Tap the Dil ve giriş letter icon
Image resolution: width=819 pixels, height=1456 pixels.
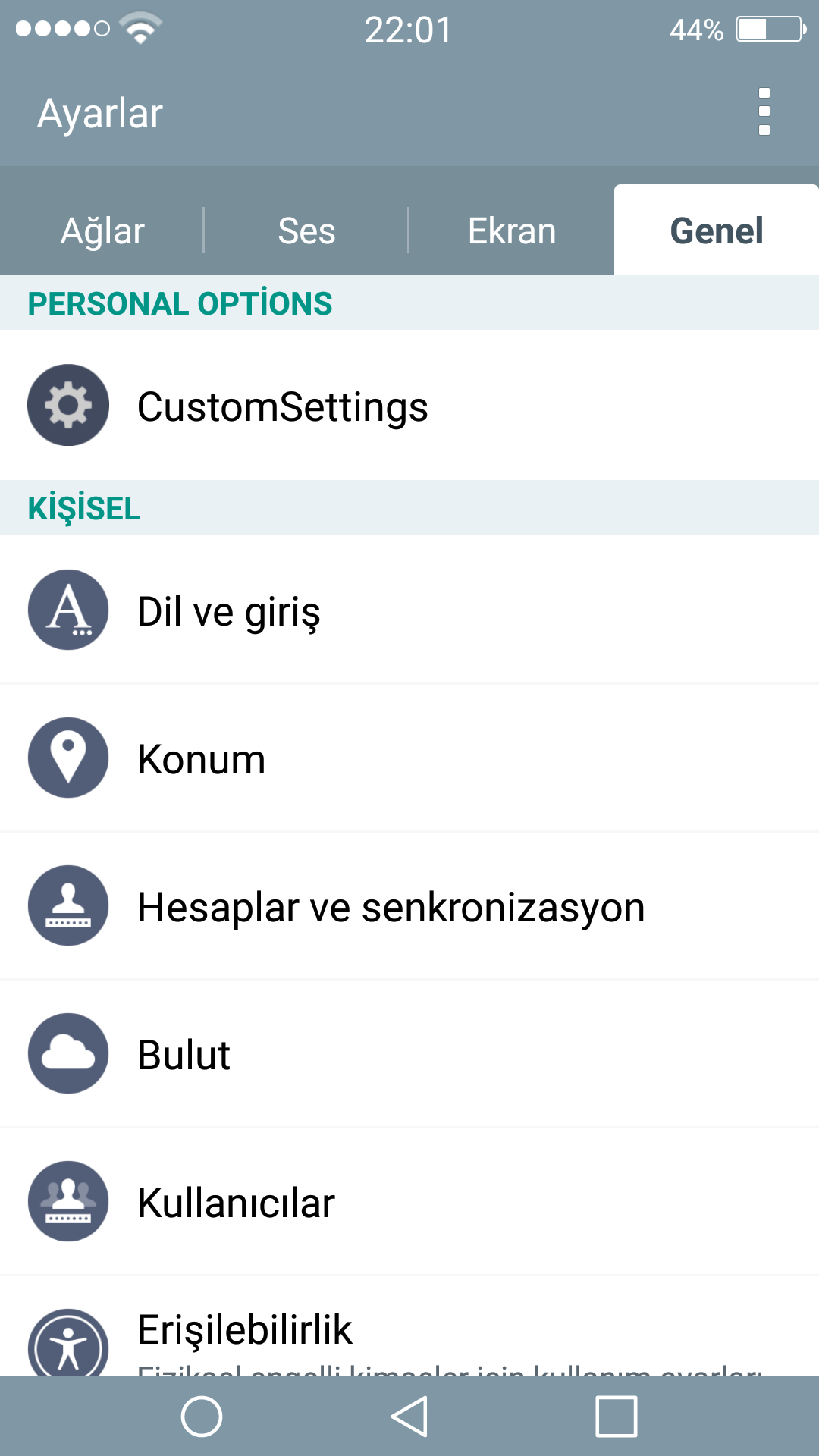[x=68, y=610]
